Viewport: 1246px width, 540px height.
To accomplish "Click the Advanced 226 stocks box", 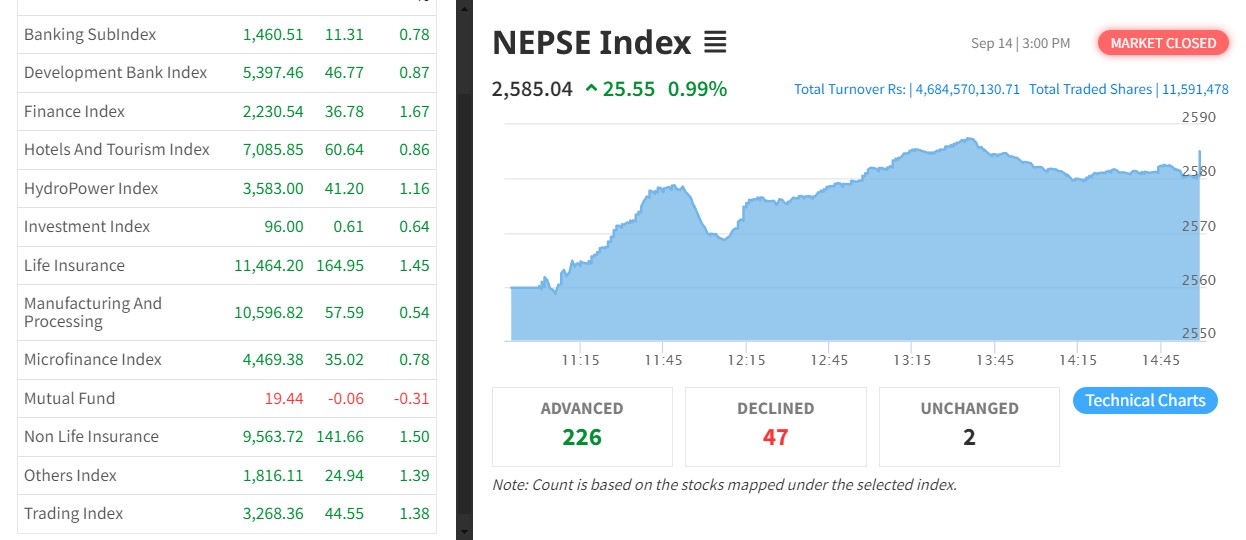I will pyautogui.click(x=582, y=426).
